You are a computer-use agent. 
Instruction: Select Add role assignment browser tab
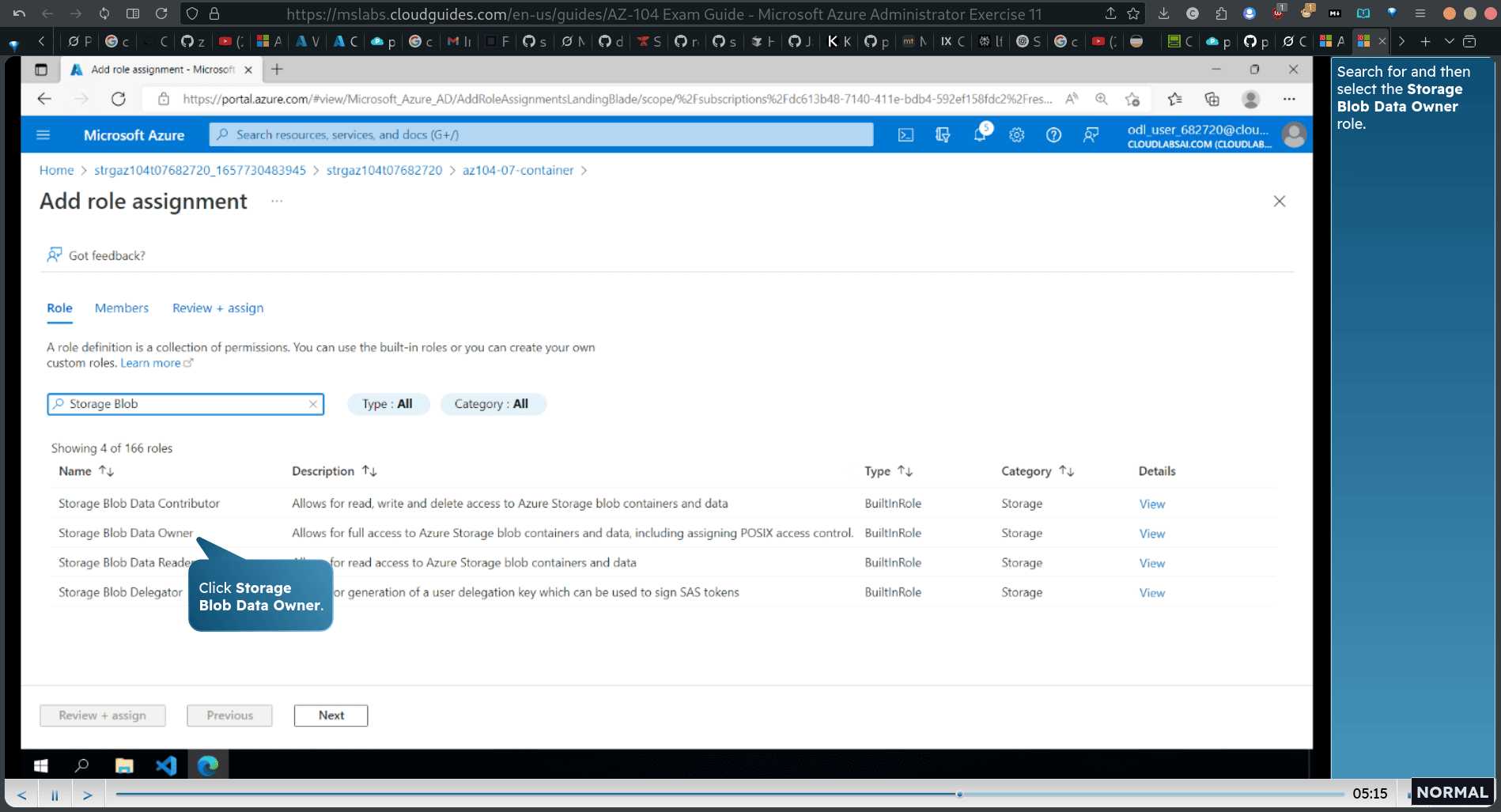pyautogui.click(x=161, y=70)
